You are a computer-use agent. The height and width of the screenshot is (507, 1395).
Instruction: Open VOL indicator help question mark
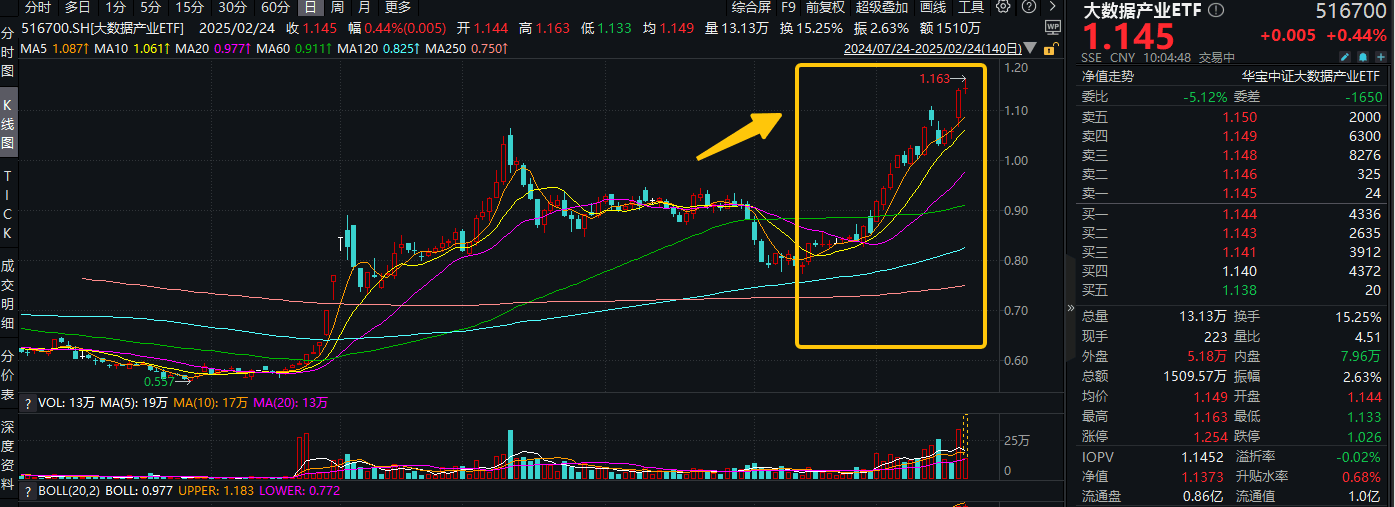[27, 402]
